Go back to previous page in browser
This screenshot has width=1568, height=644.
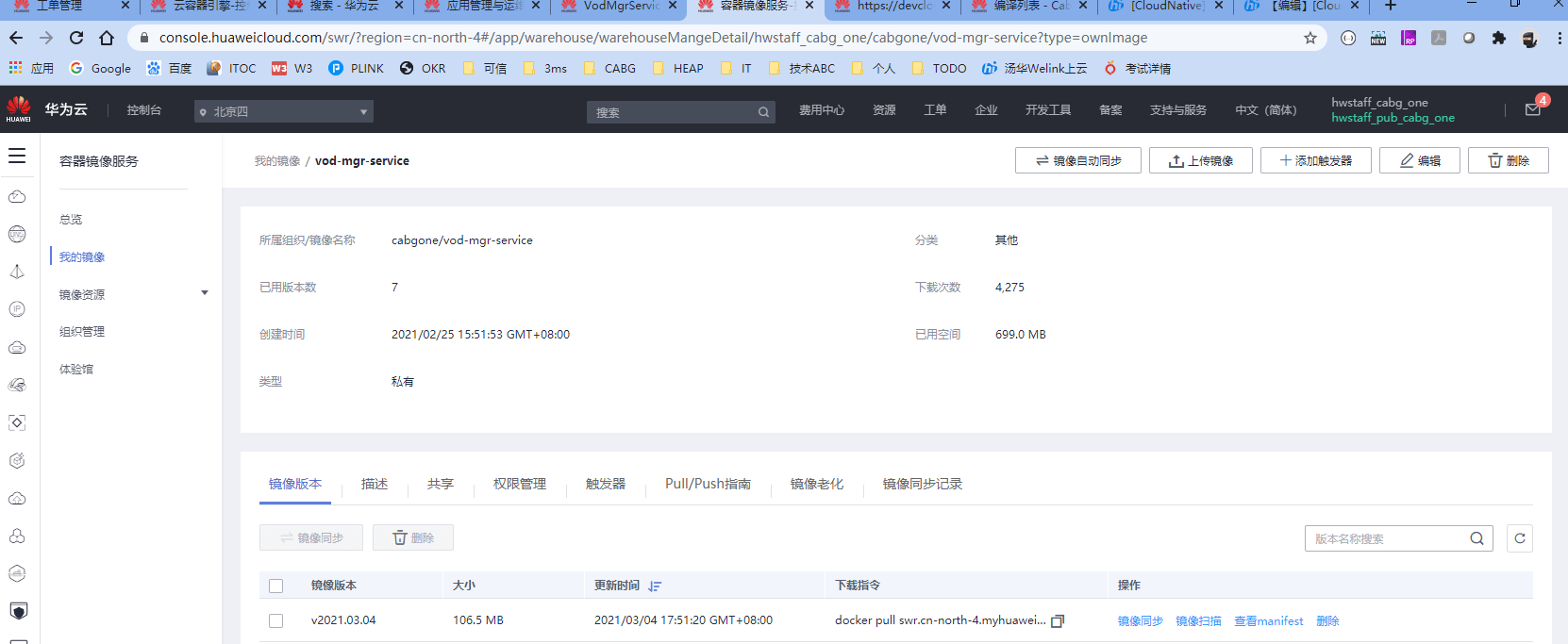point(16,38)
